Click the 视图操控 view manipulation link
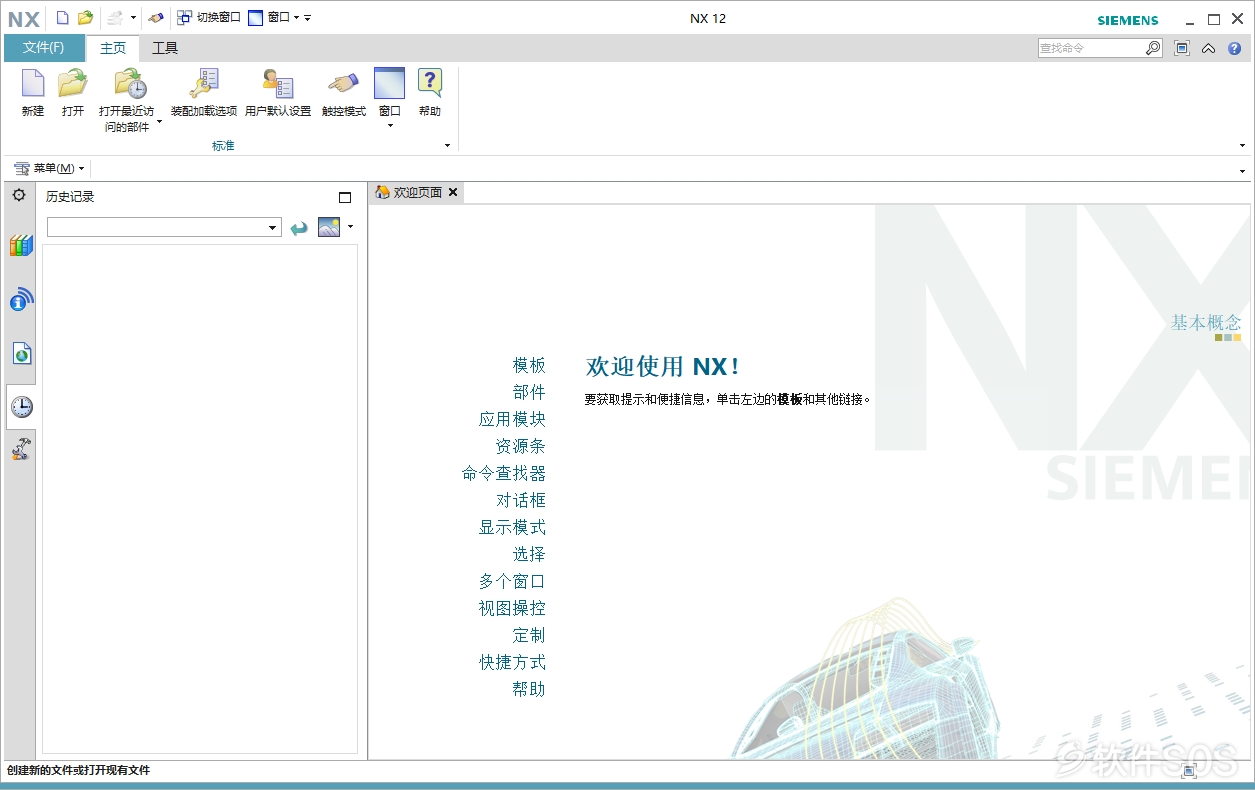Viewport: 1255px width, 790px height. coord(512,608)
